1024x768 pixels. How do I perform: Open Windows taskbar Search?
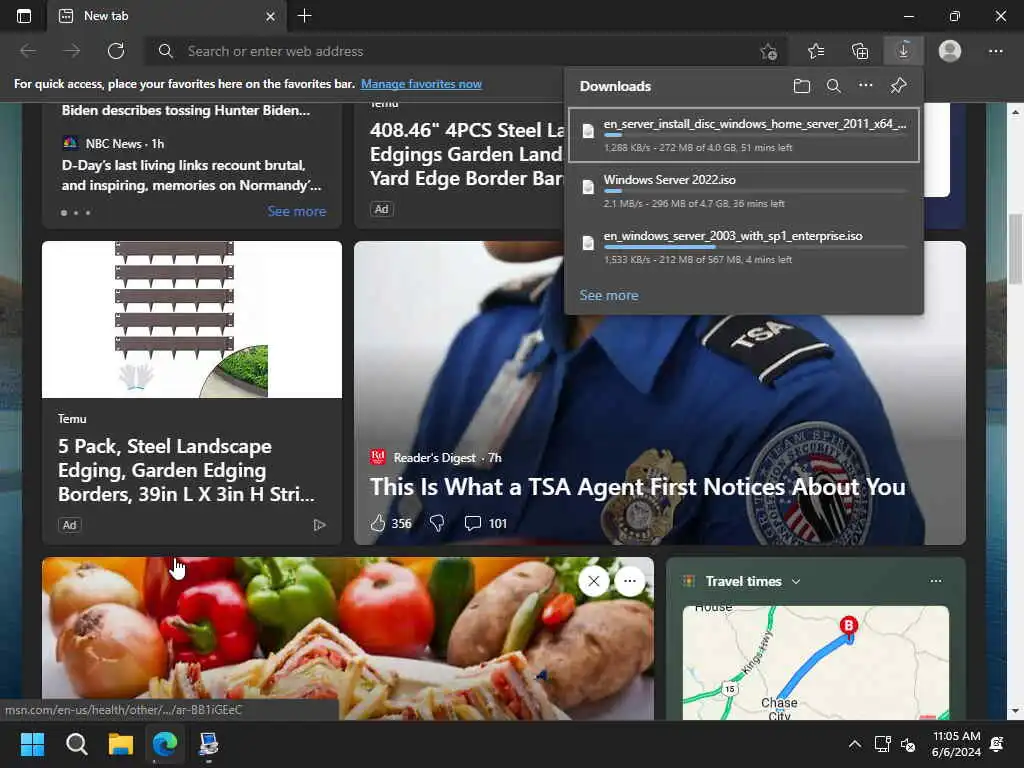click(76, 744)
